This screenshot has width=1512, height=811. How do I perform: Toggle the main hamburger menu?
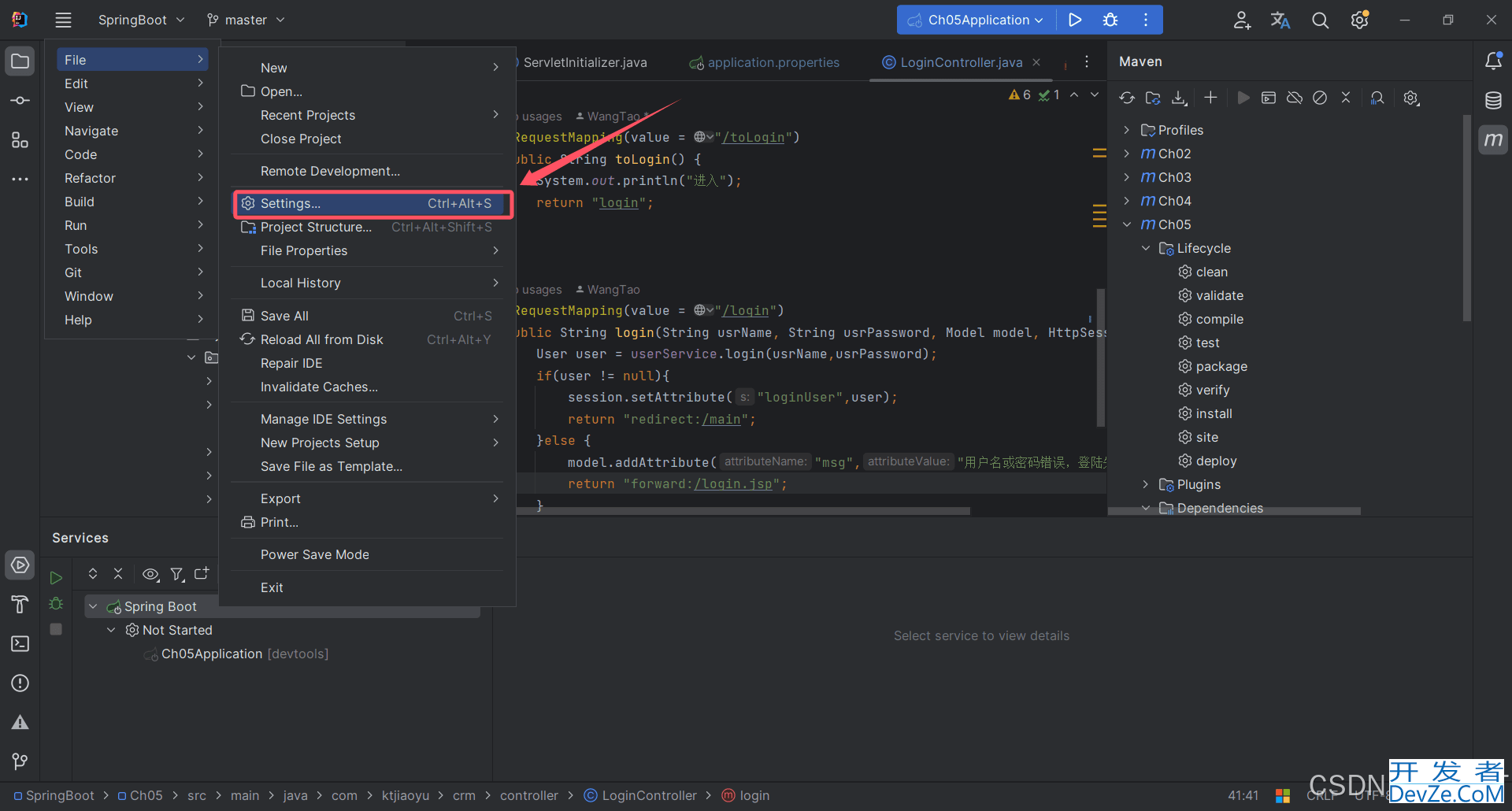63,20
